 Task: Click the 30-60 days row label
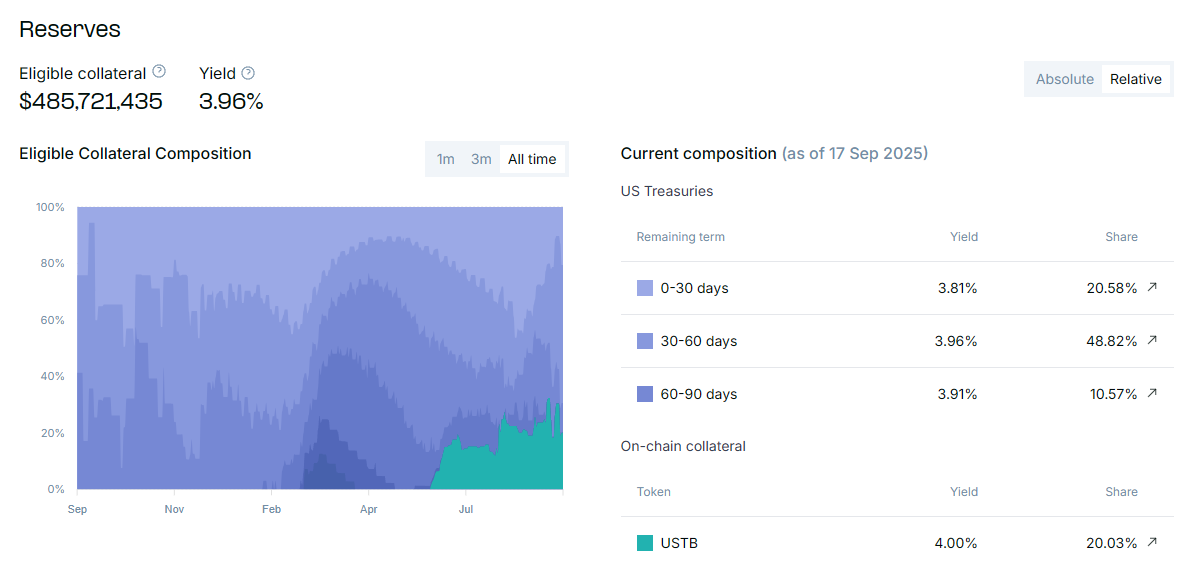[x=698, y=341]
